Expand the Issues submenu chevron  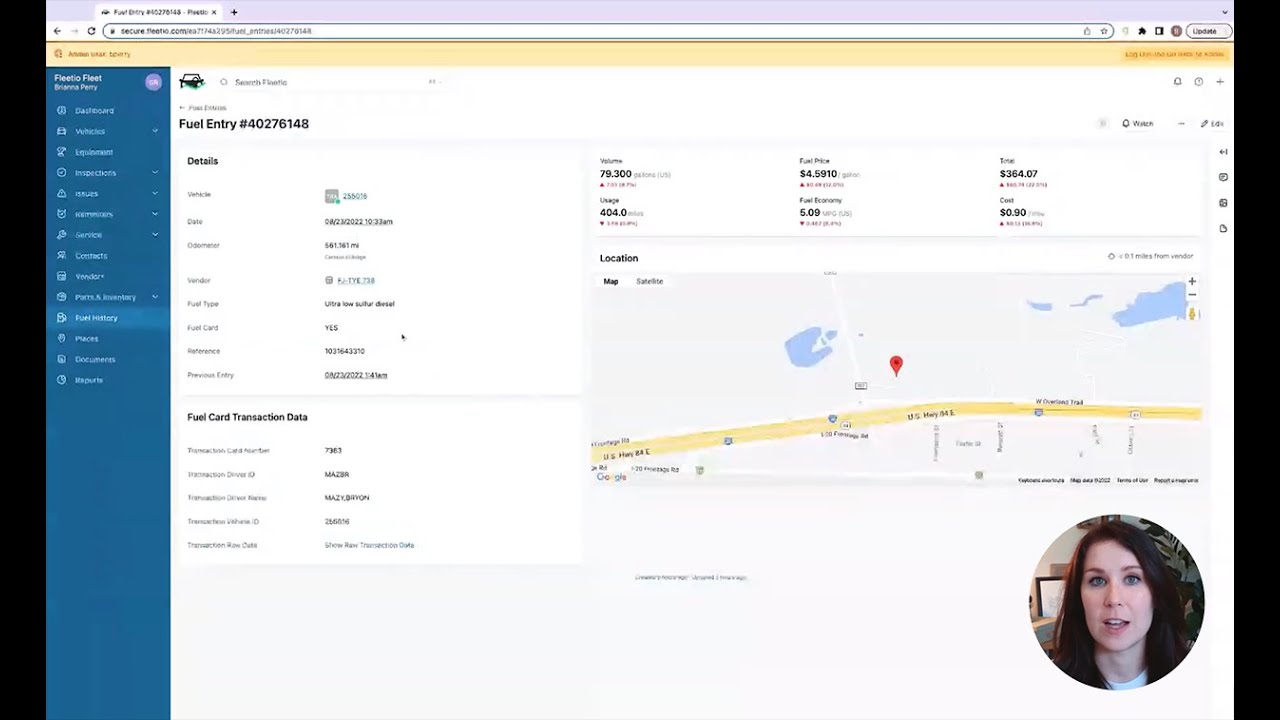tap(155, 193)
